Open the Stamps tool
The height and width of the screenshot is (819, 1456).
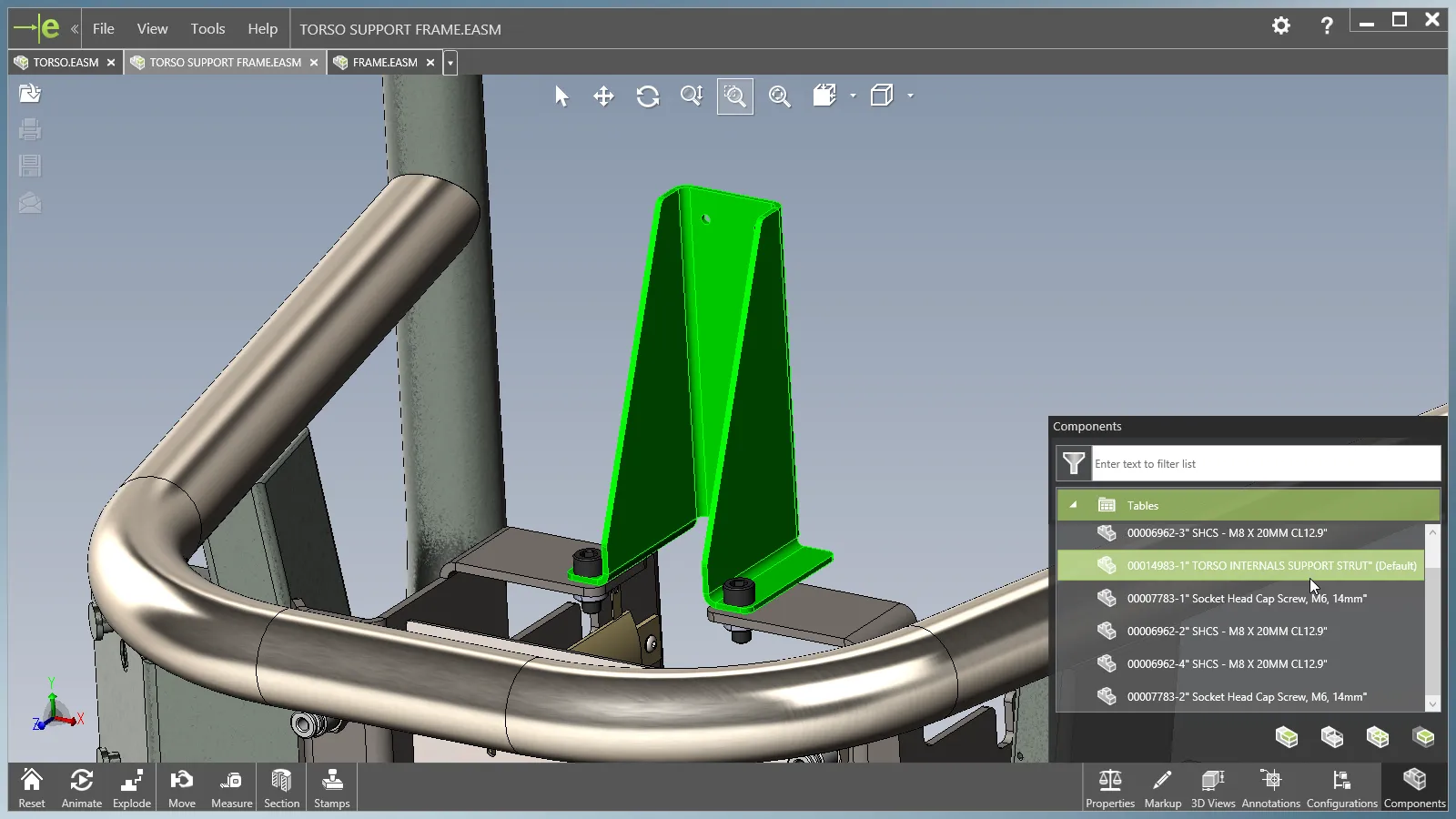coord(332,788)
